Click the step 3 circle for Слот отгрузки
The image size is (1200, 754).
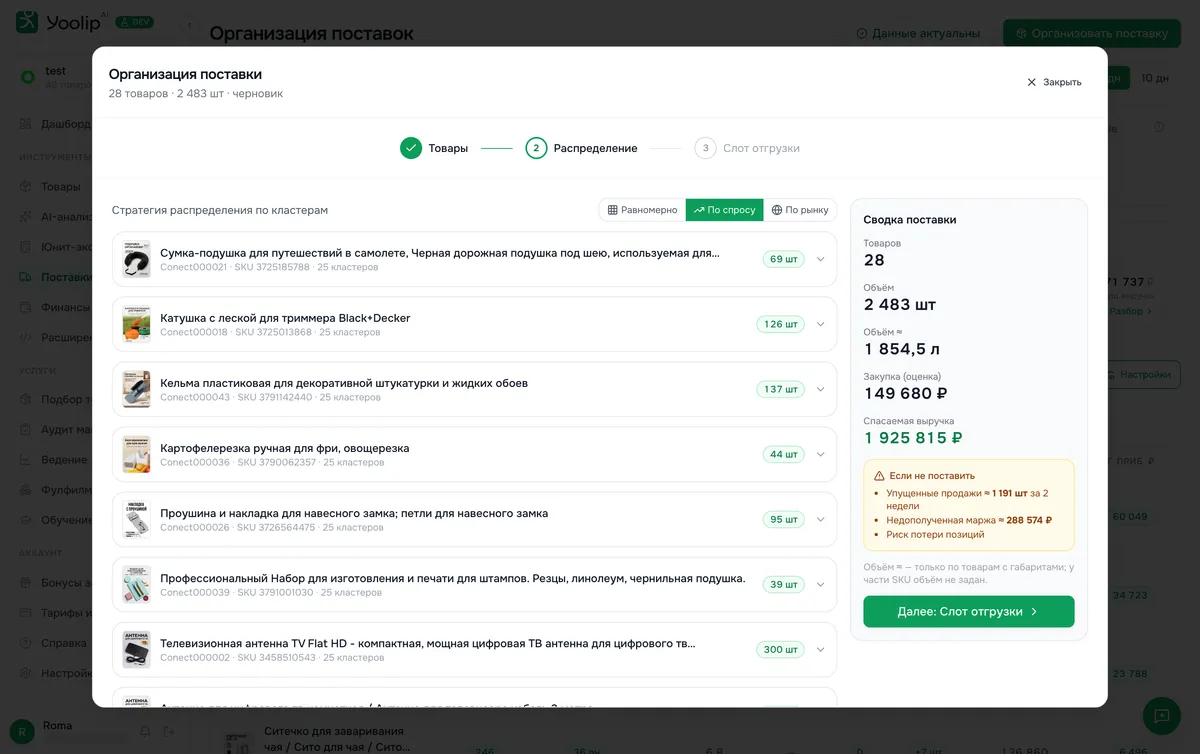pos(705,148)
